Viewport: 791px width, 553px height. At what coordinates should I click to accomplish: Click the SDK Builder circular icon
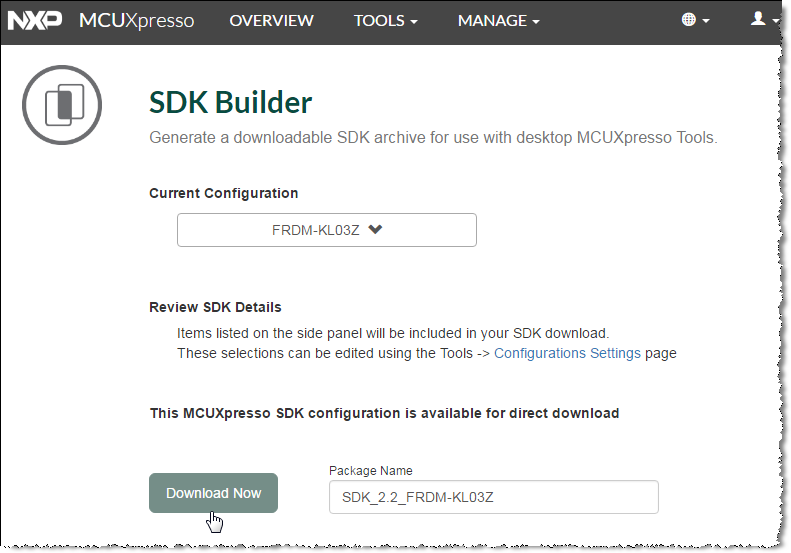pyautogui.click(x=62, y=105)
